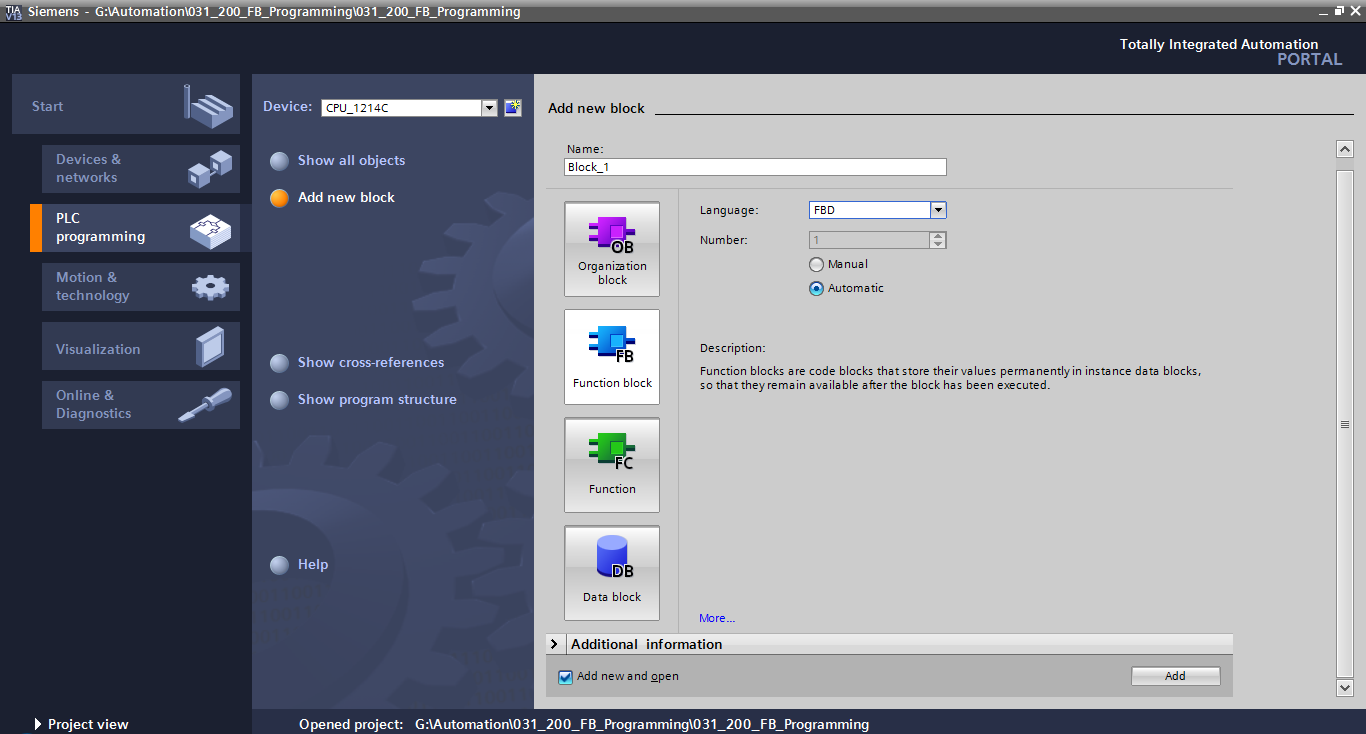Open Devices & networks portal

coord(141,169)
